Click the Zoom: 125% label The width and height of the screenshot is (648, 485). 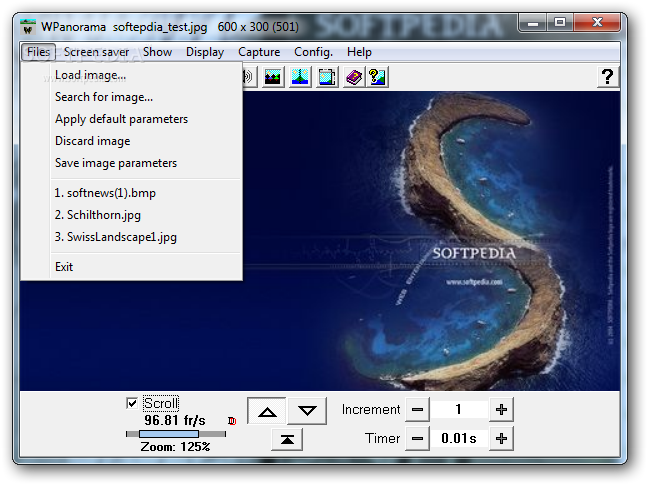pyautogui.click(x=175, y=447)
